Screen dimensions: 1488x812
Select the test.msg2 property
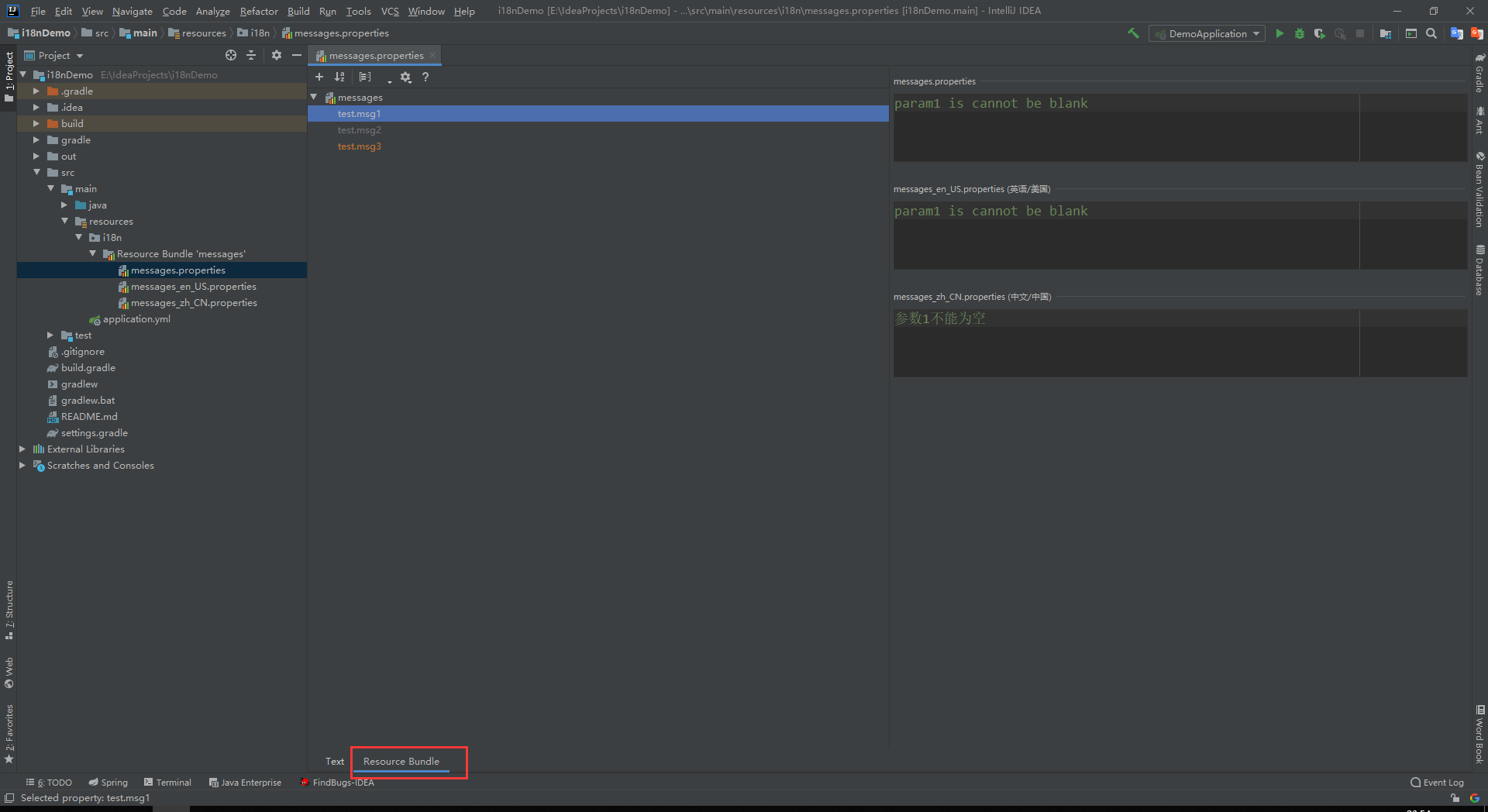[360, 129]
